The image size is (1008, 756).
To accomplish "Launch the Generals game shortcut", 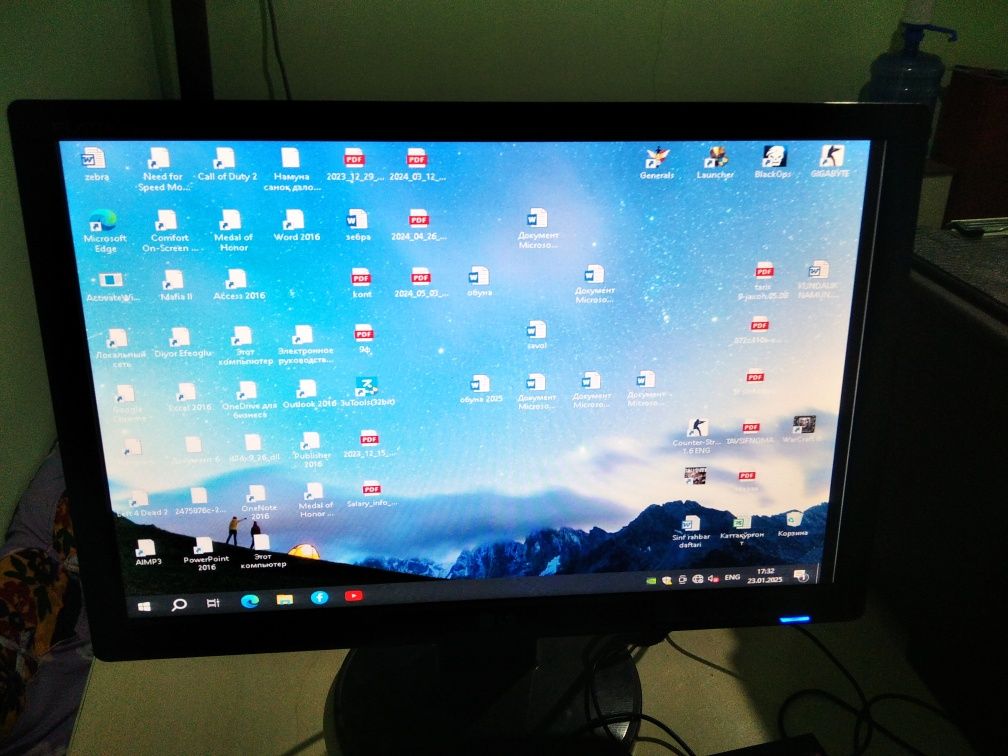I will pyautogui.click(x=657, y=163).
